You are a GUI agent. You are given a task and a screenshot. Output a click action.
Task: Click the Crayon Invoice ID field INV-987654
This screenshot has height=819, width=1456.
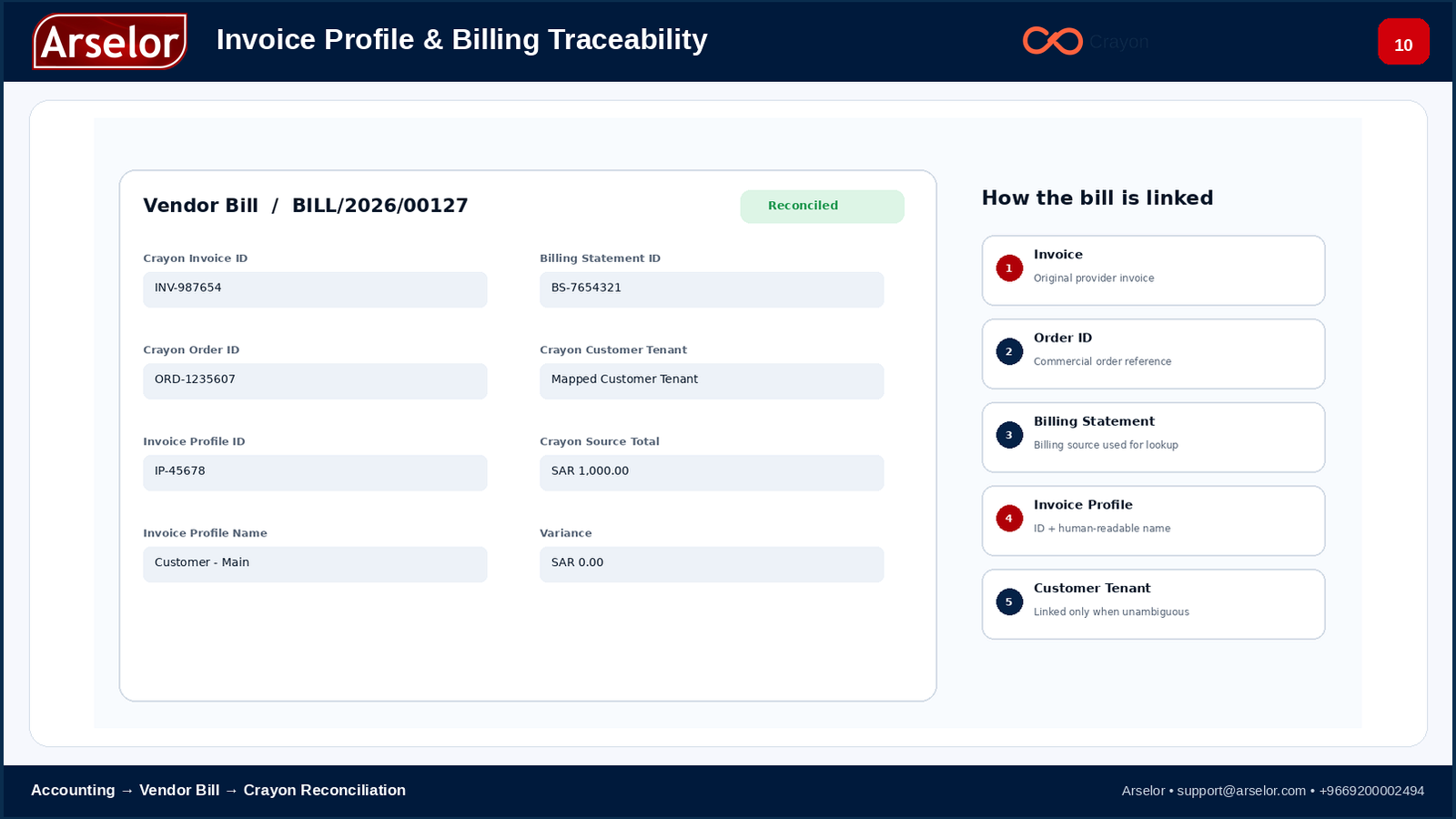click(315, 289)
